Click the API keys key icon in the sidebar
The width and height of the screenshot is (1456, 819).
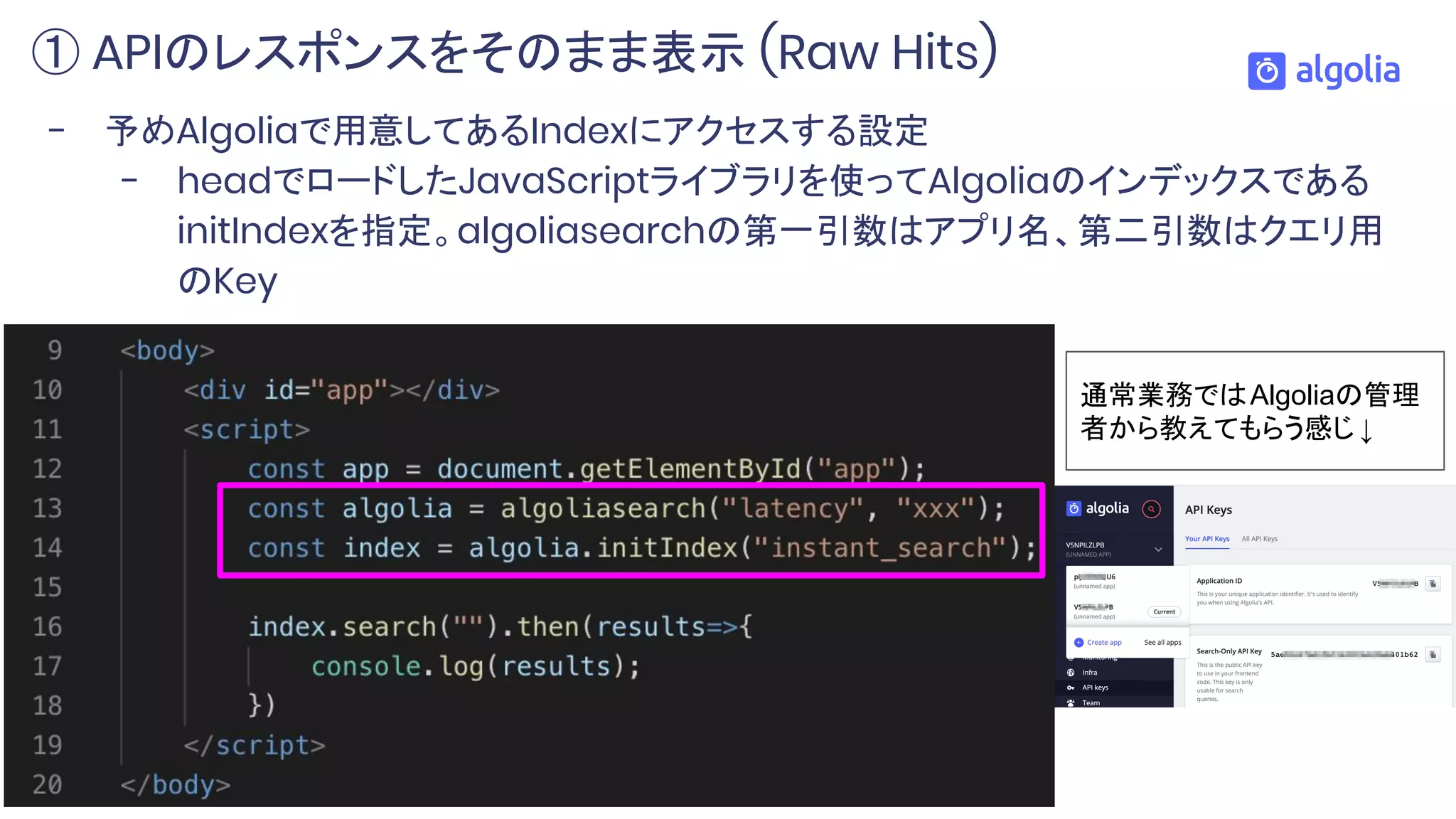pyautogui.click(x=1071, y=687)
